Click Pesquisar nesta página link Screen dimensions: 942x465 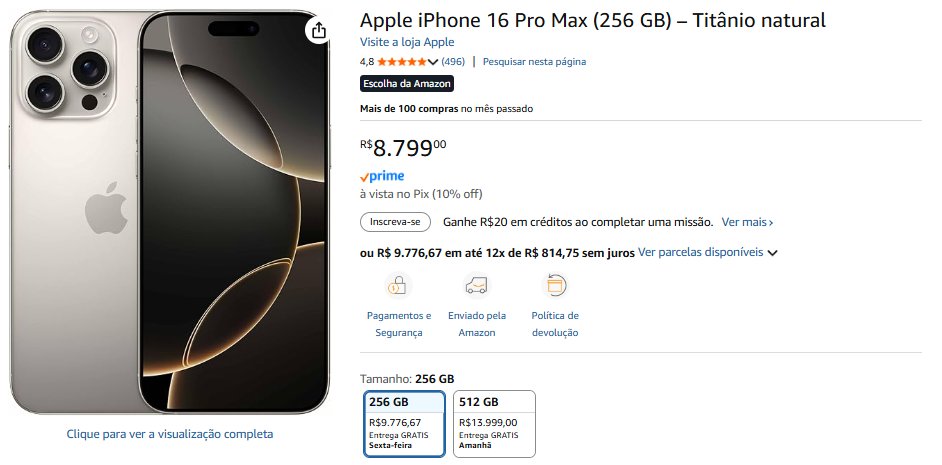point(534,62)
